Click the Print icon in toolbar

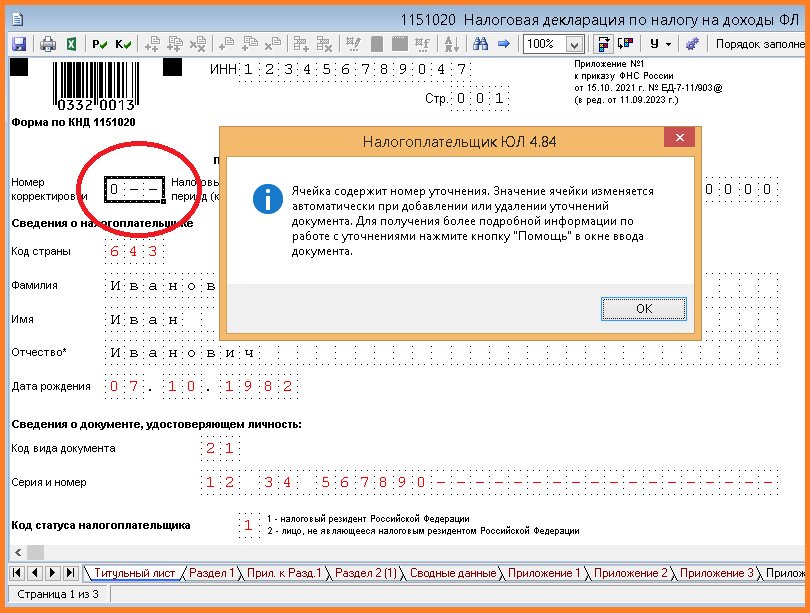point(48,44)
